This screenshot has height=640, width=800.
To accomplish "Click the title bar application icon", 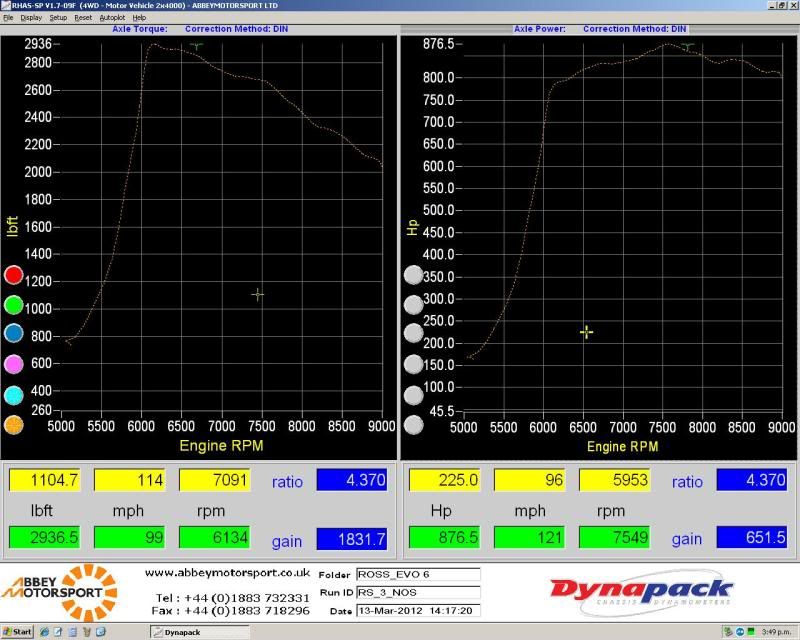I will pos(6,5).
